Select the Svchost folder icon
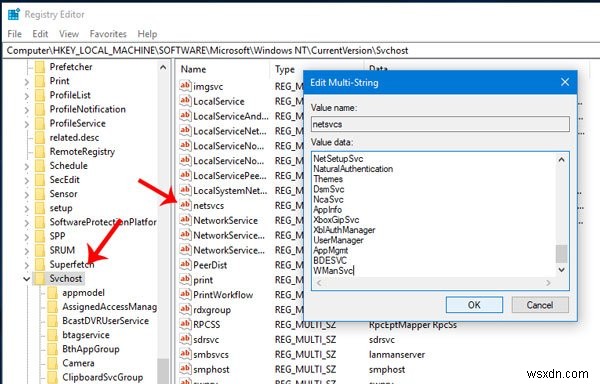Viewport: 600px width, 384px height. (40, 279)
